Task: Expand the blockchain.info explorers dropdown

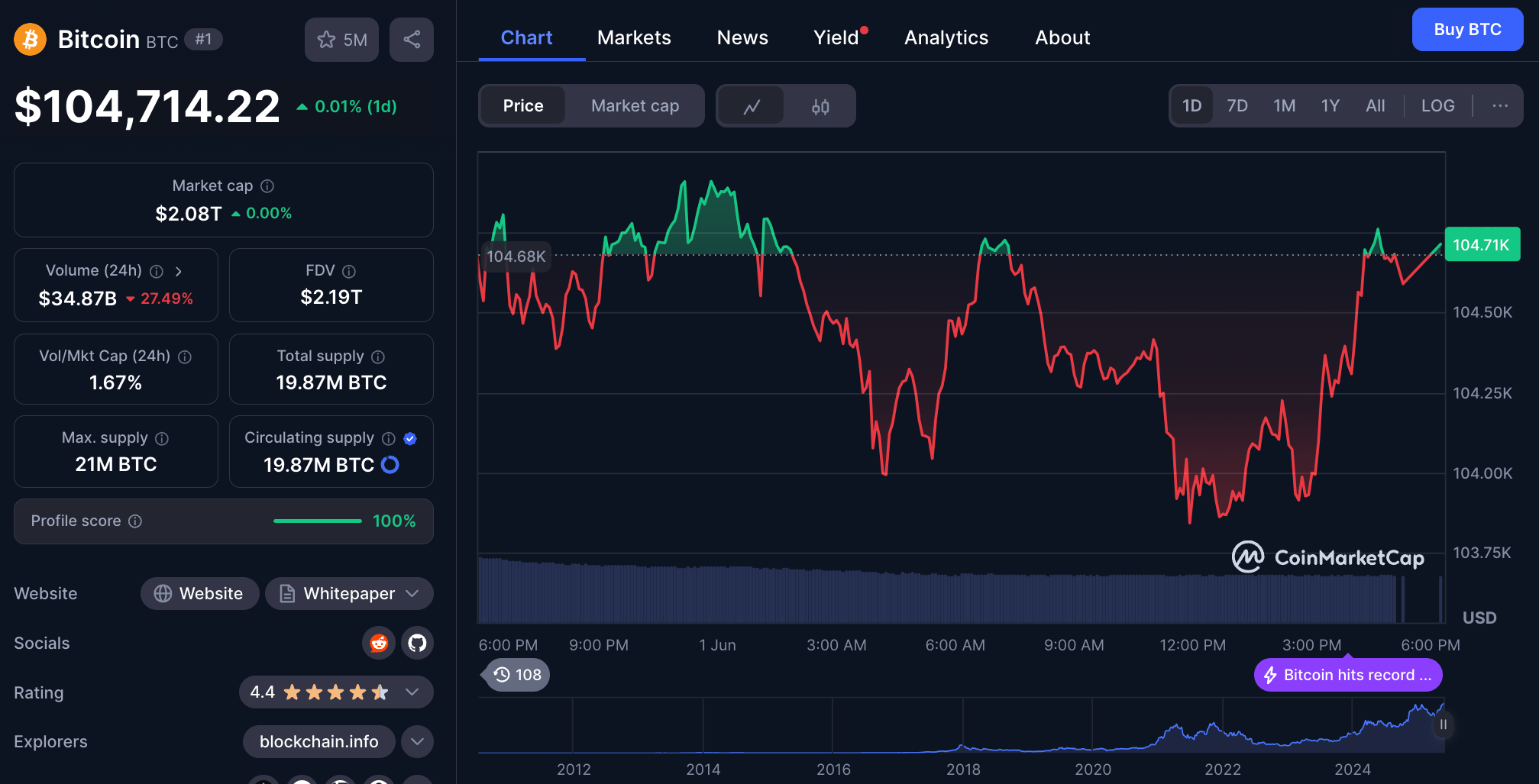Action: click(x=416, y=741)
